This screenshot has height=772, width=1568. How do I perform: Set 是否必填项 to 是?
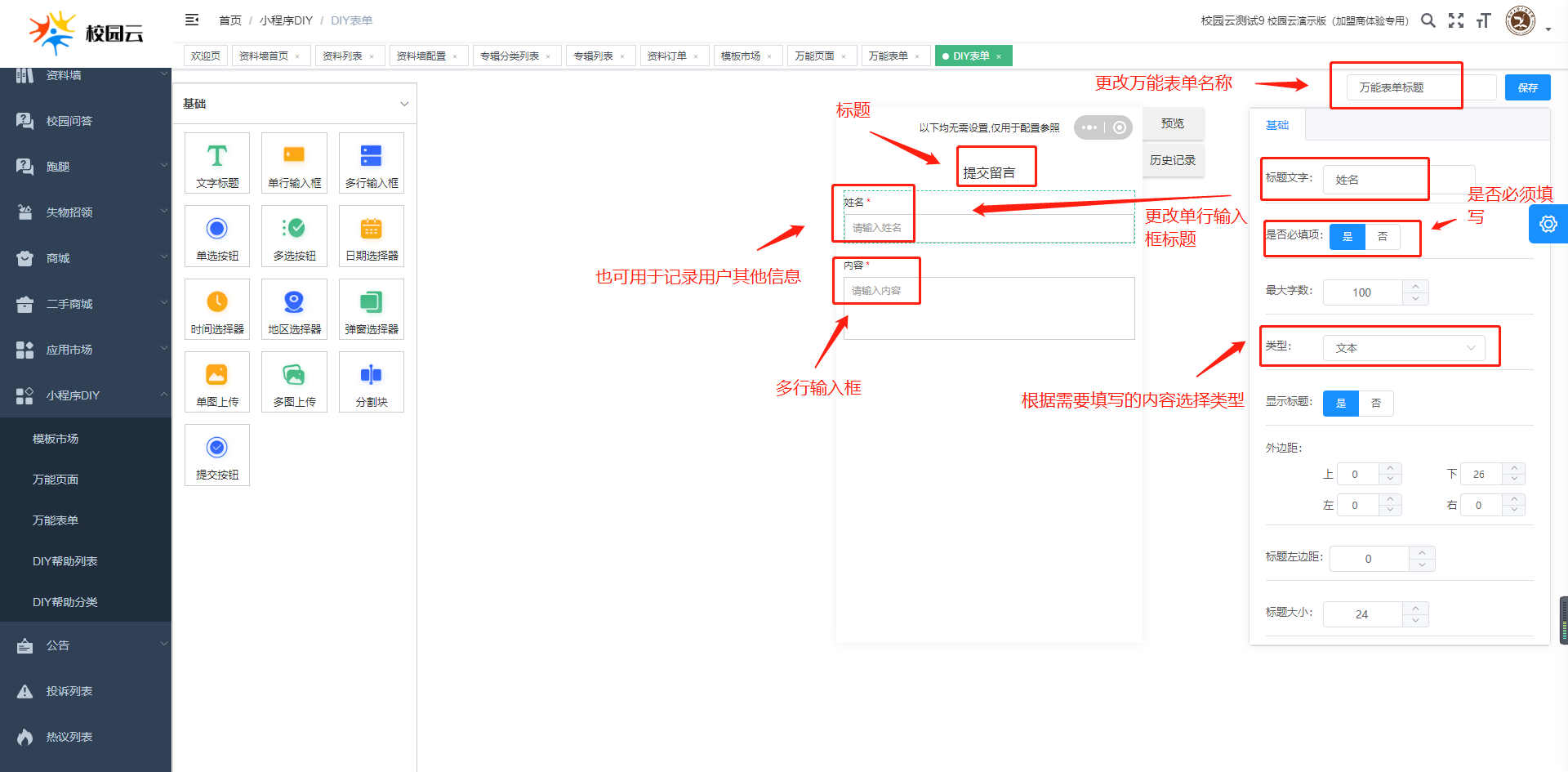click(1347, 237)
